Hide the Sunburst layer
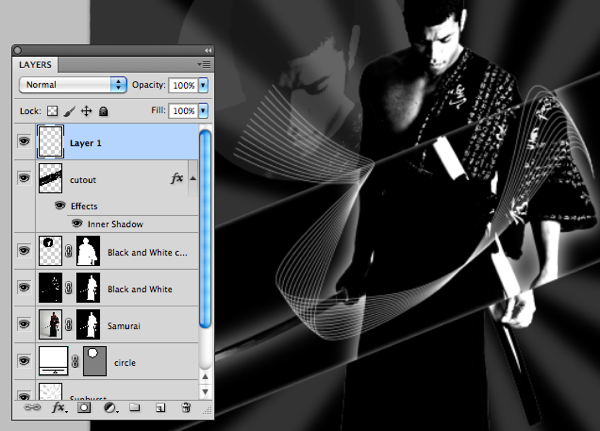The image size is (600, 431). pos(24,395)
